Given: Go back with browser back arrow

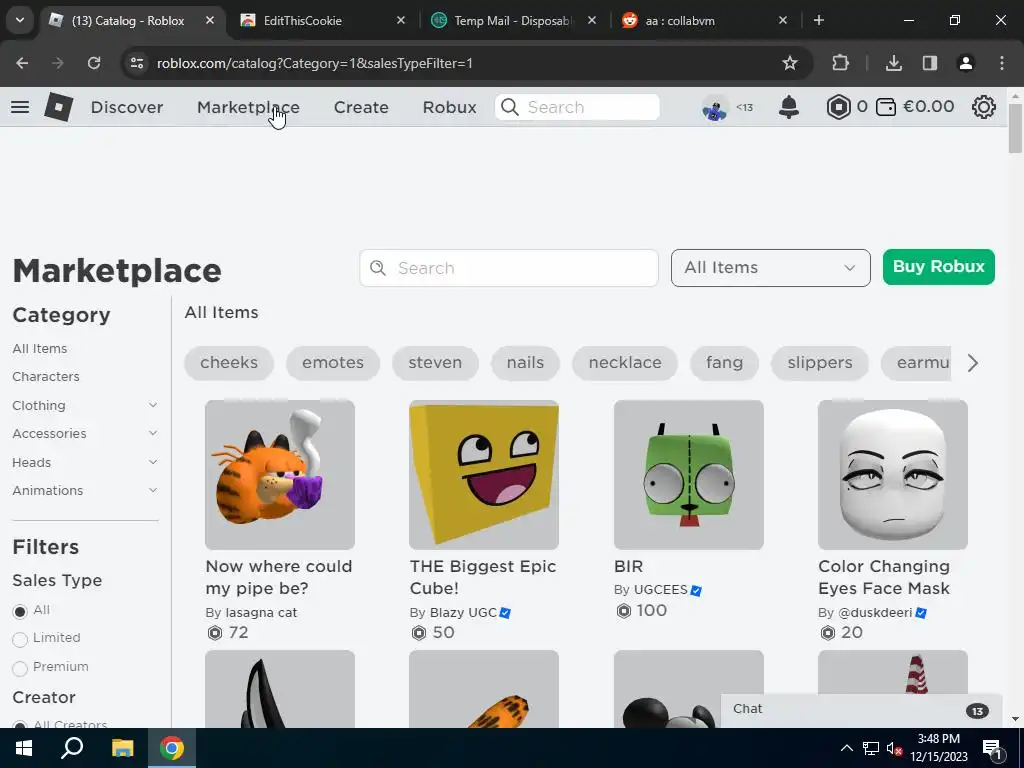Looking at the screenshot, I should pyautogui.click(x=22, y=63).
